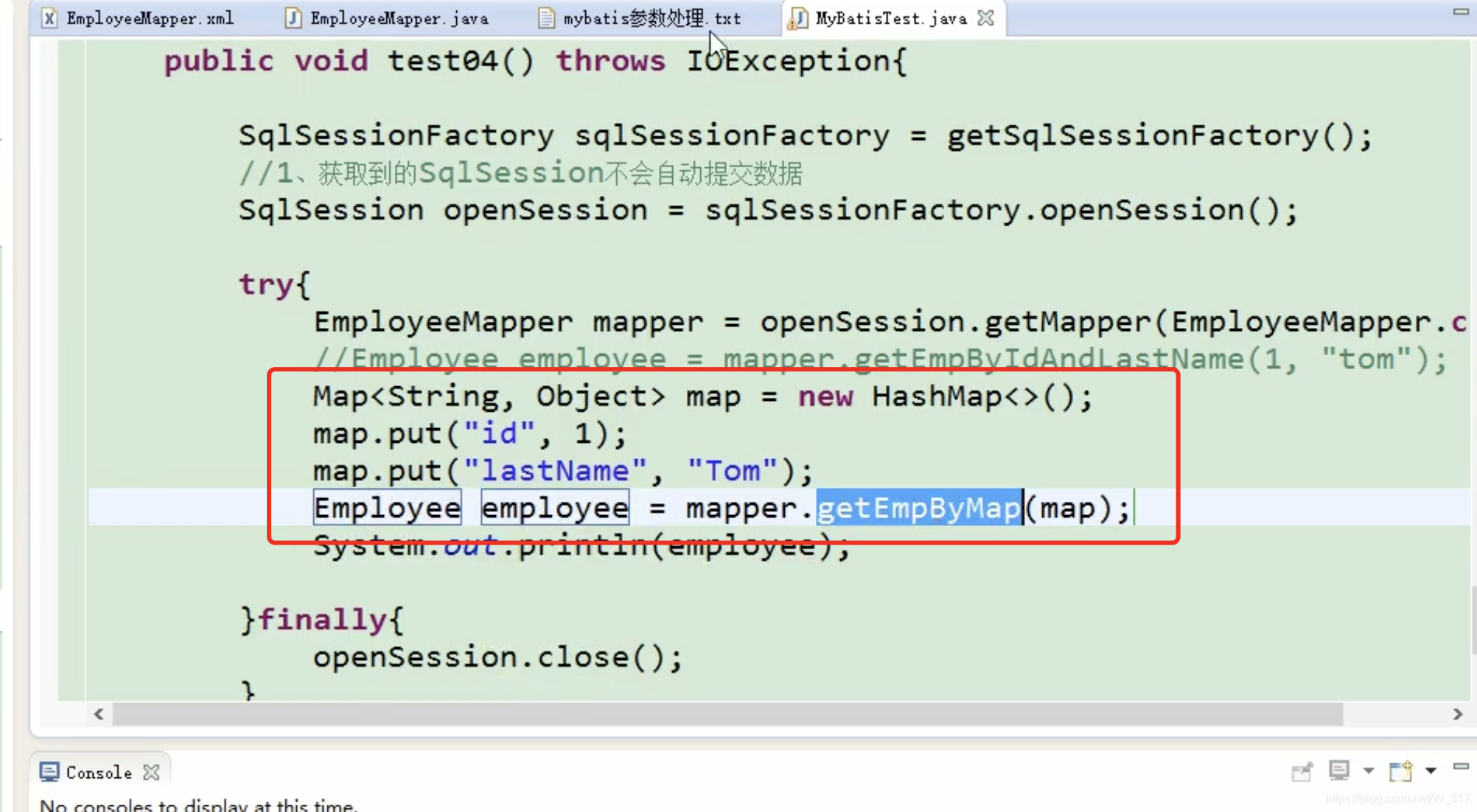The image size is (1477, 812).
Task: Switch to EmployeeMapper.java tab
Action: [x=399, y=18]
